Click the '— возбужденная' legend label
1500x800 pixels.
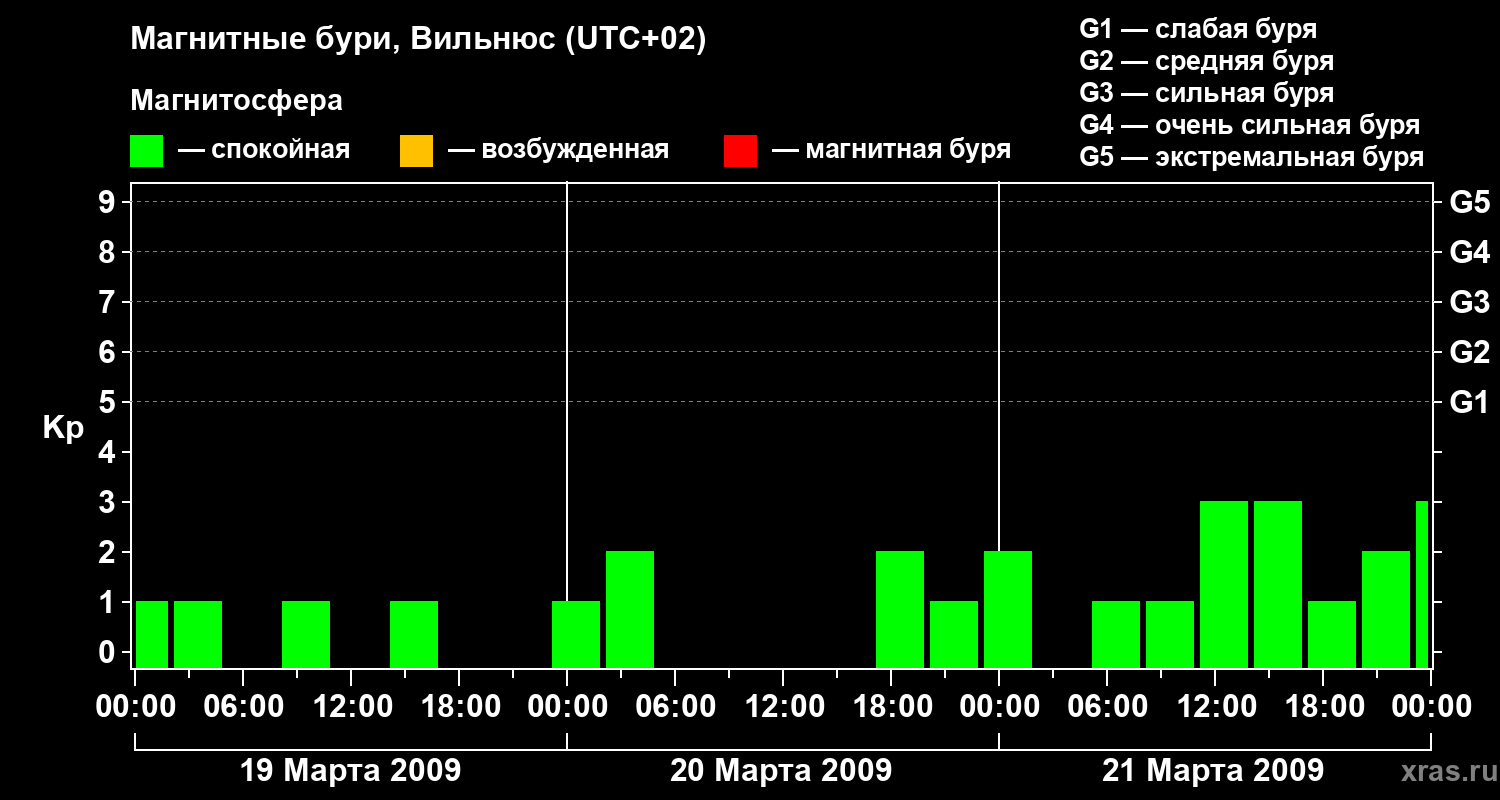(x=558, y=150)
